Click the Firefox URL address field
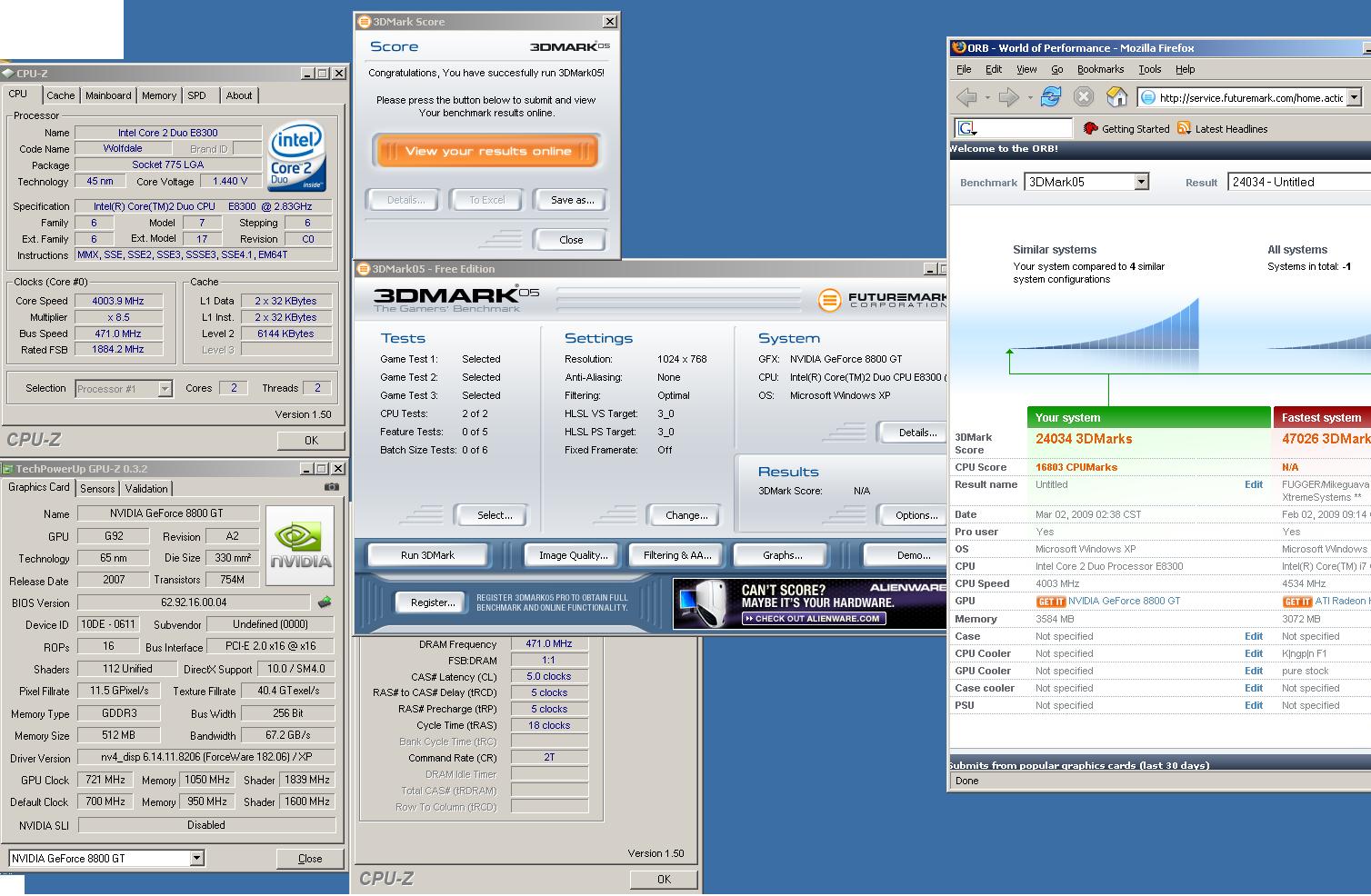 click(1242, 97)
